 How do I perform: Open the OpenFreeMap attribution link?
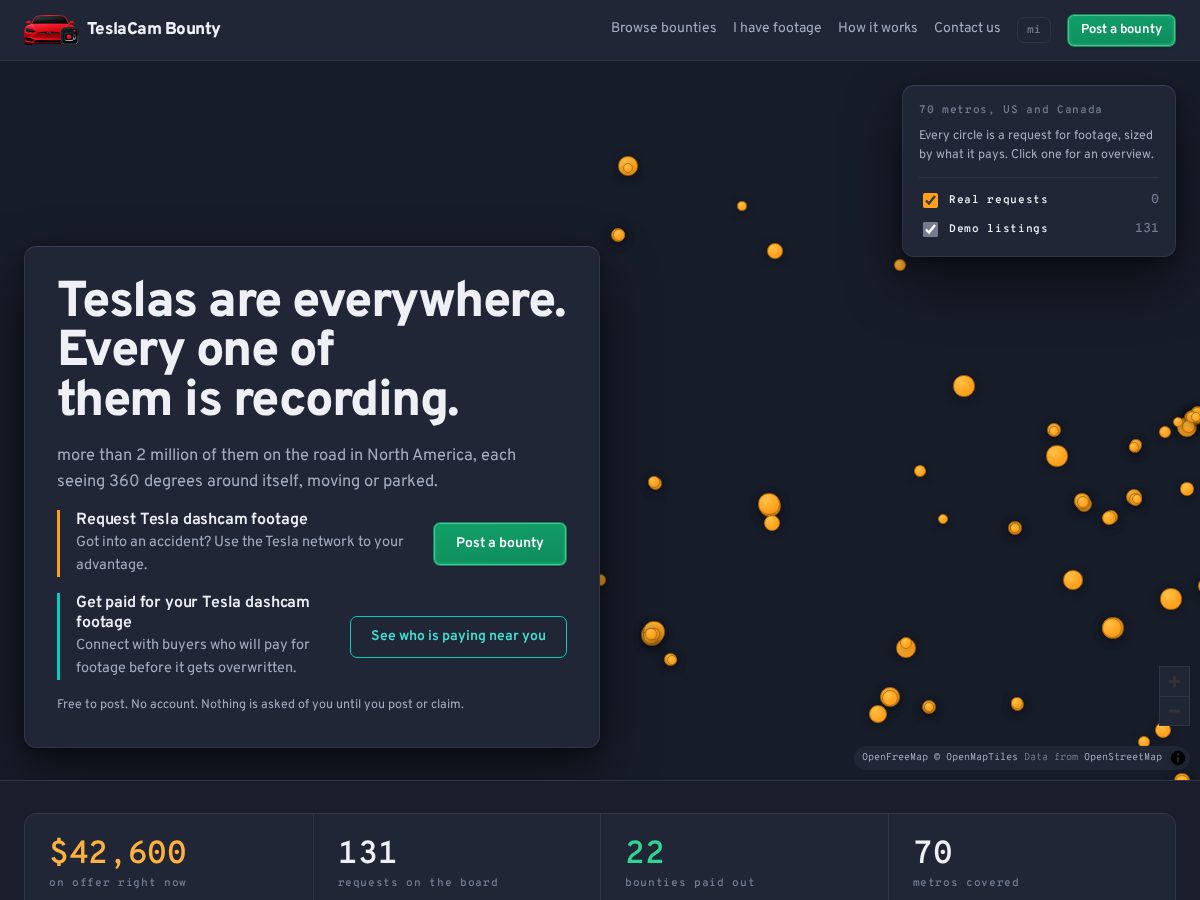point(895,757)
